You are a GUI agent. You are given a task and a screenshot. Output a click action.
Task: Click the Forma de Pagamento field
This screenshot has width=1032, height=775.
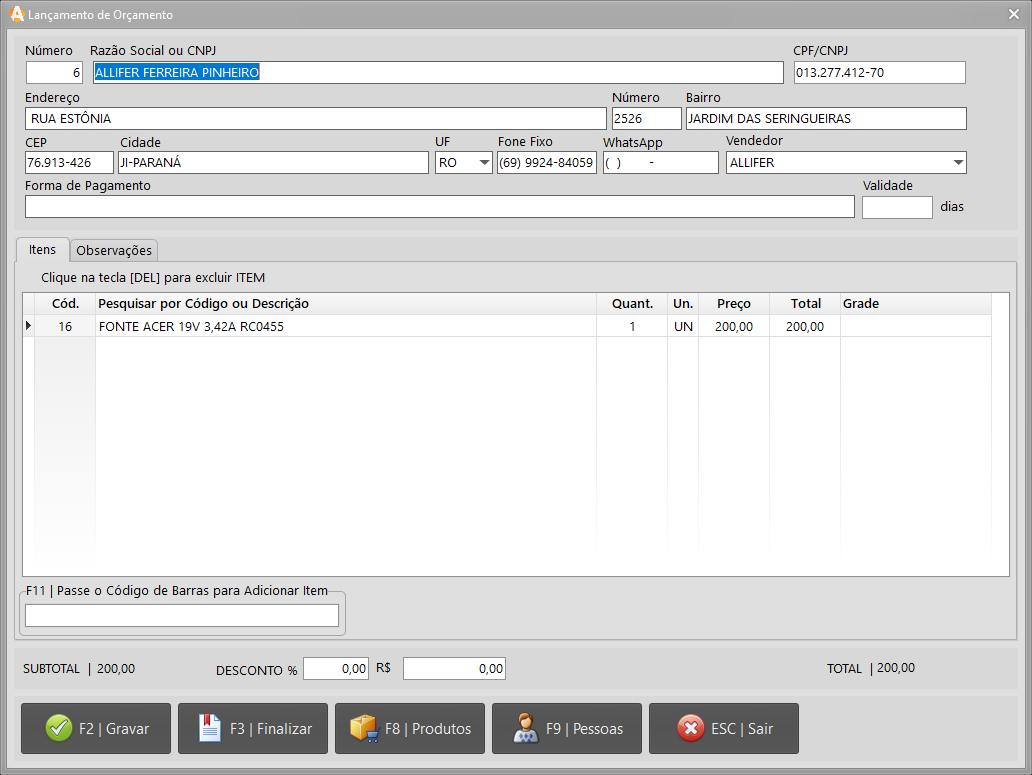click(x=439, y=207)
